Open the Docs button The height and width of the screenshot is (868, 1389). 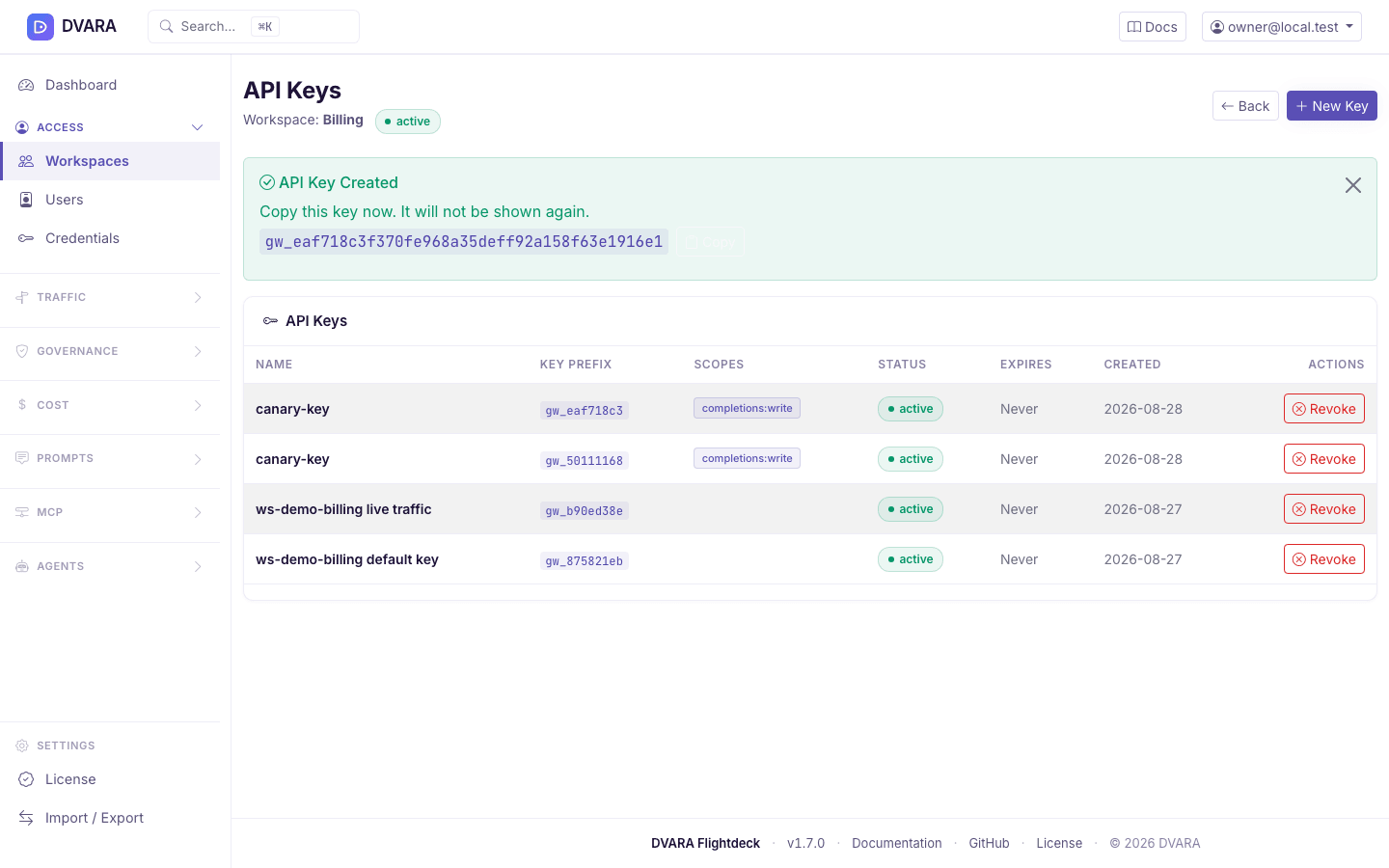1153,27
